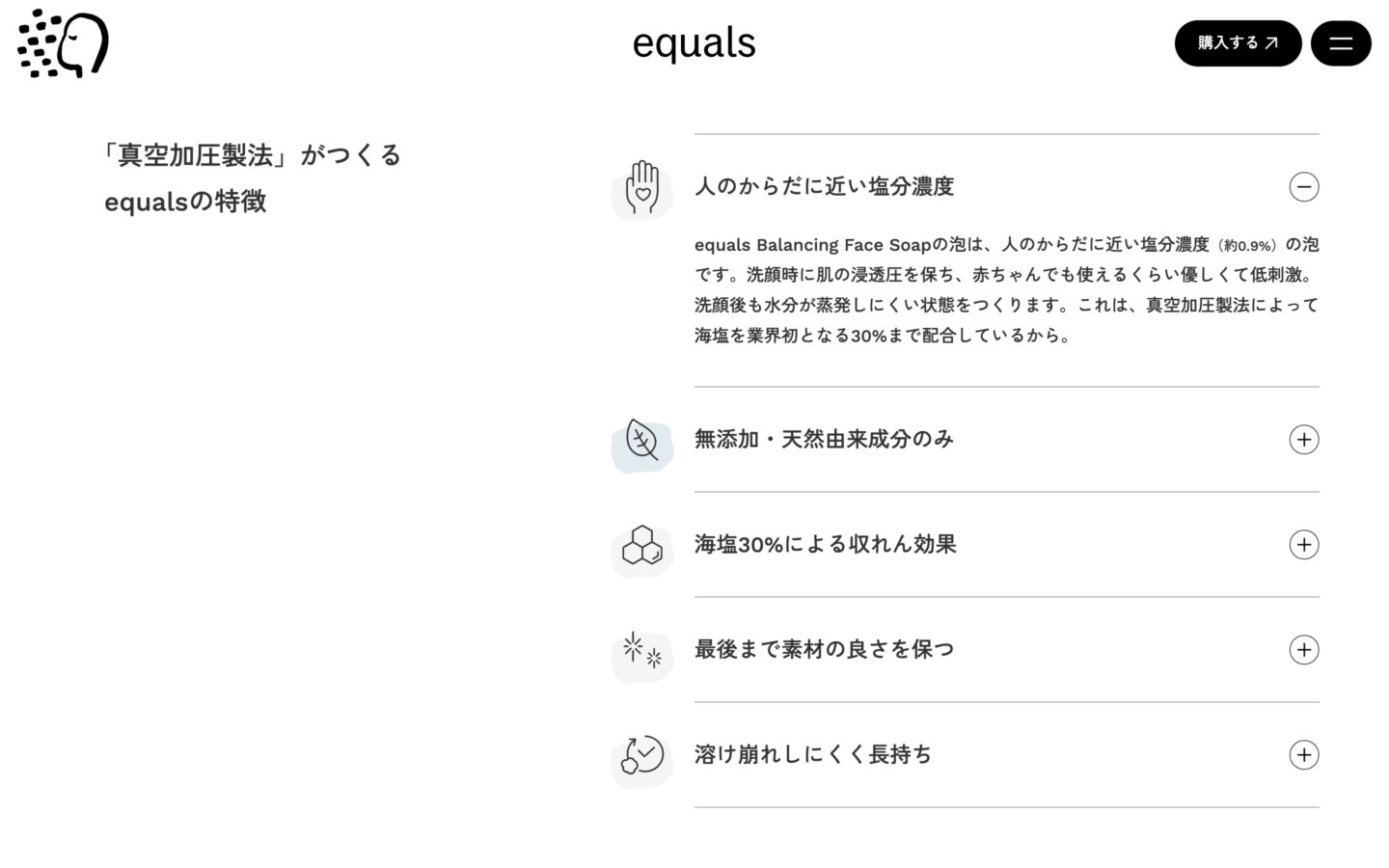Click the hexagon molecule icon beside 海塩30%
The height and width of the screenshot is (868, 1389).
click(641, 545)
